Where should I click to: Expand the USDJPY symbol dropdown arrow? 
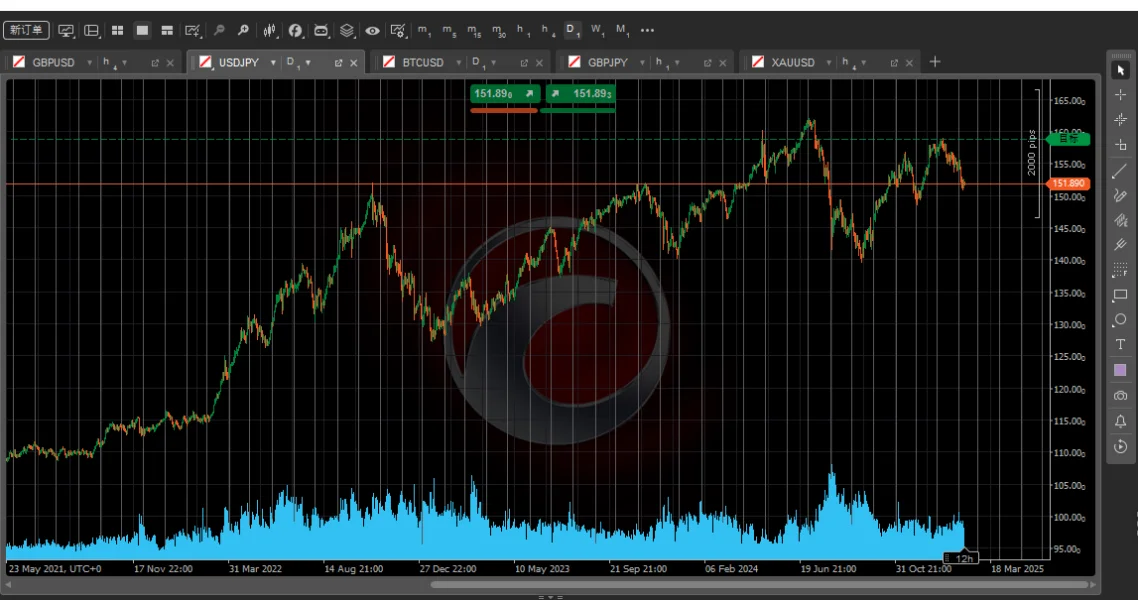[273, 63]
